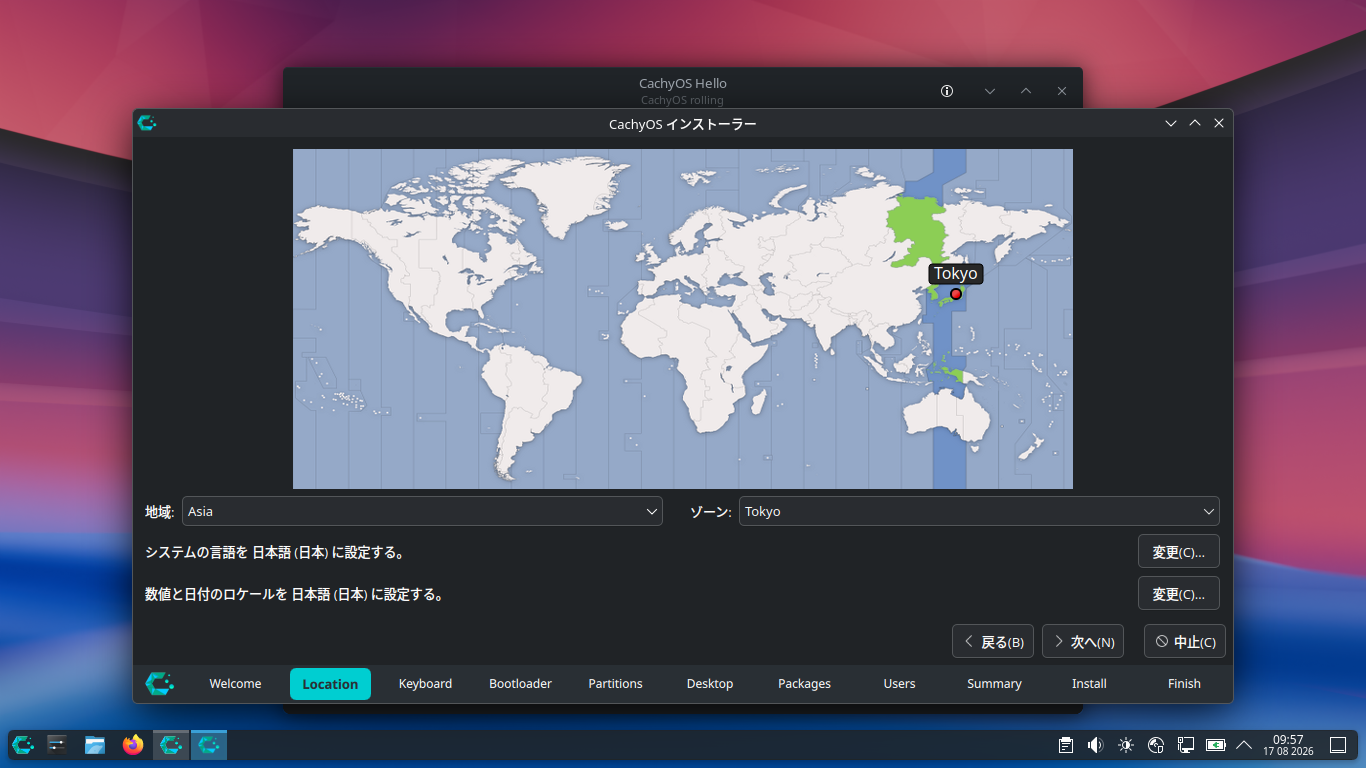Go to the Summary step
The image size is (1366, 768).
point(994,684)
